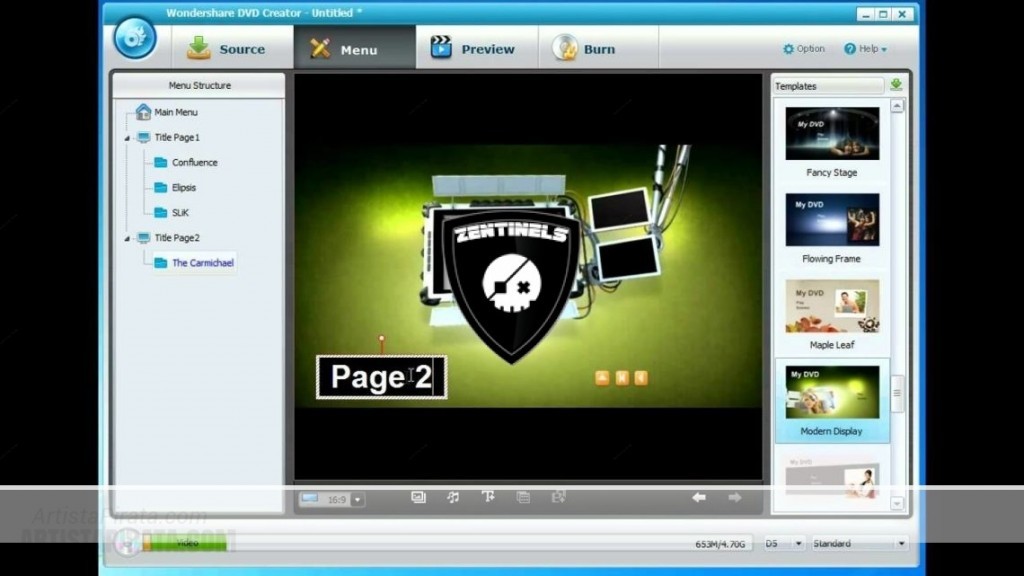
Task: Switch to the Menu tab
Action: (x=354, y=49)
